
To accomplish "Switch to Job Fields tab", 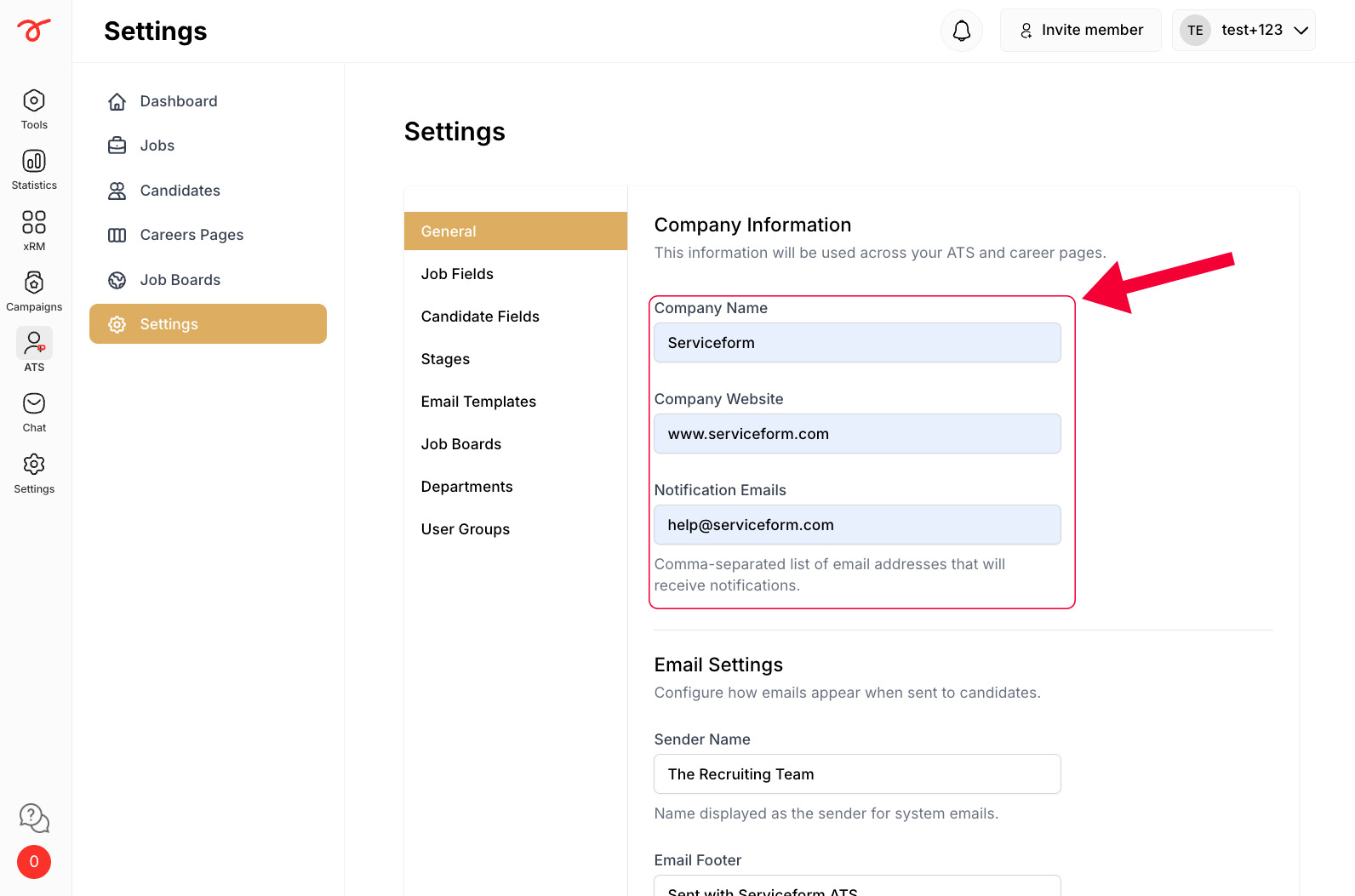I will pyautogui.click(x=516, y=274).
